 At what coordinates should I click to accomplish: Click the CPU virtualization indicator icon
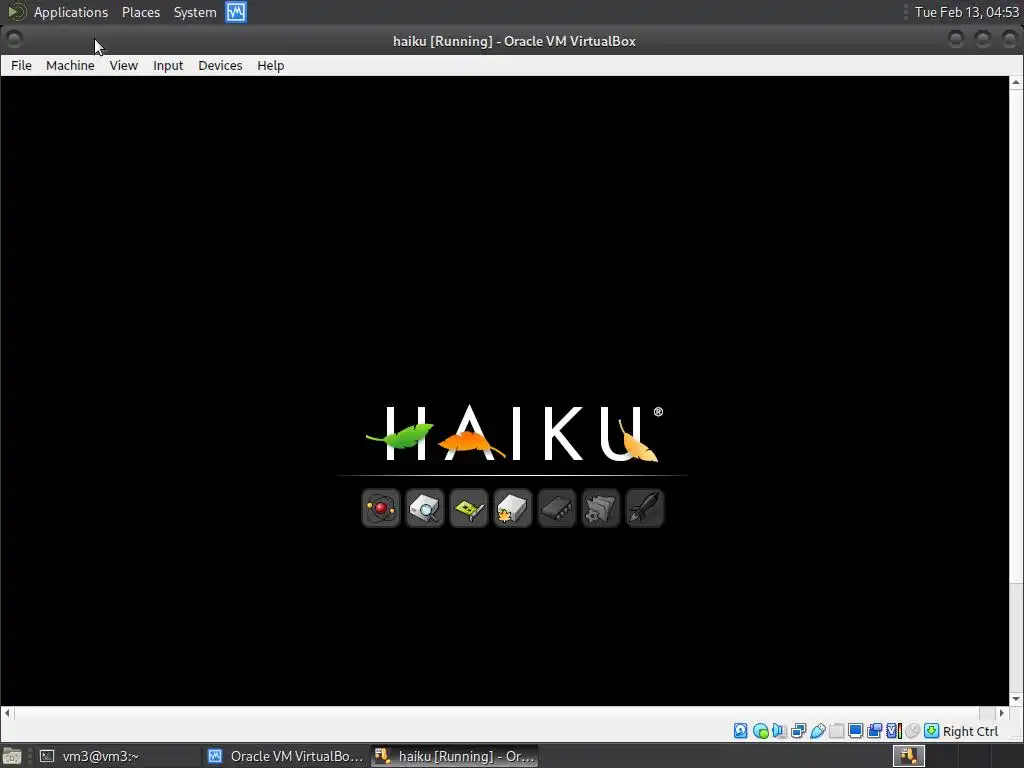(894, 731)
